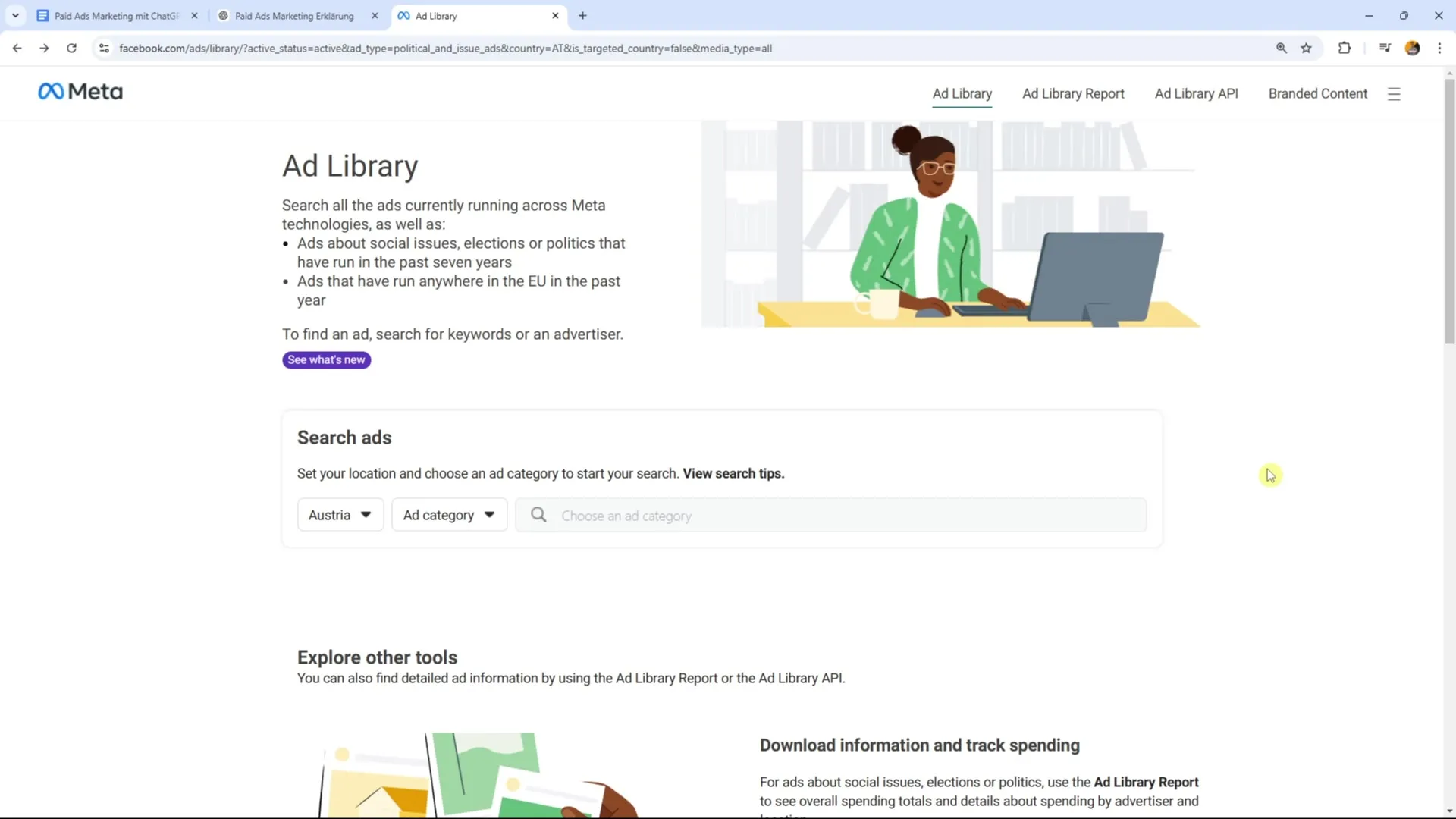Image resolution: width=1456 pixels, height=819 pixels.
Task: Open the media control icon in toolbar
Action: coord(1385,48)
